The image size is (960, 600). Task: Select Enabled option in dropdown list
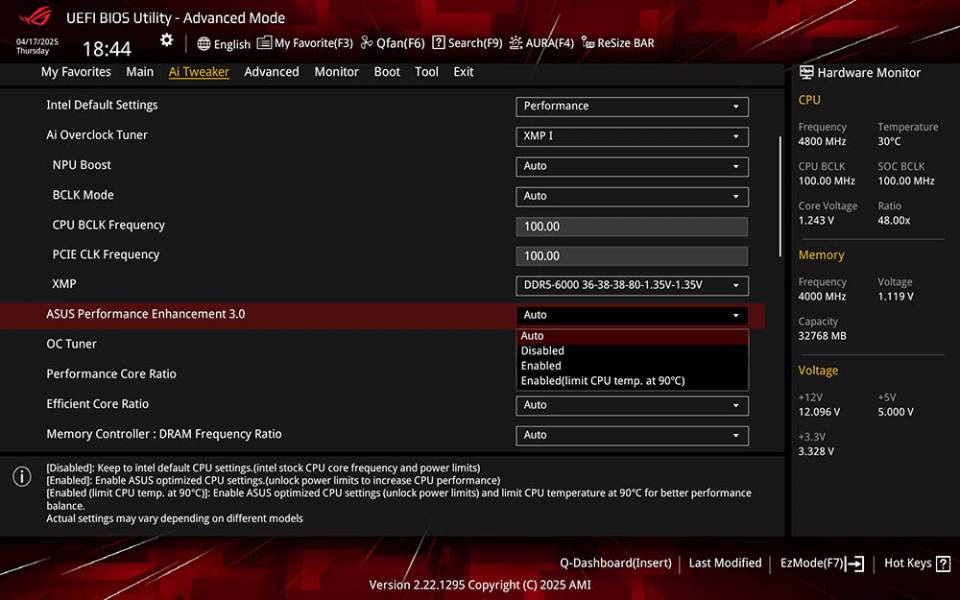point(632,366)
